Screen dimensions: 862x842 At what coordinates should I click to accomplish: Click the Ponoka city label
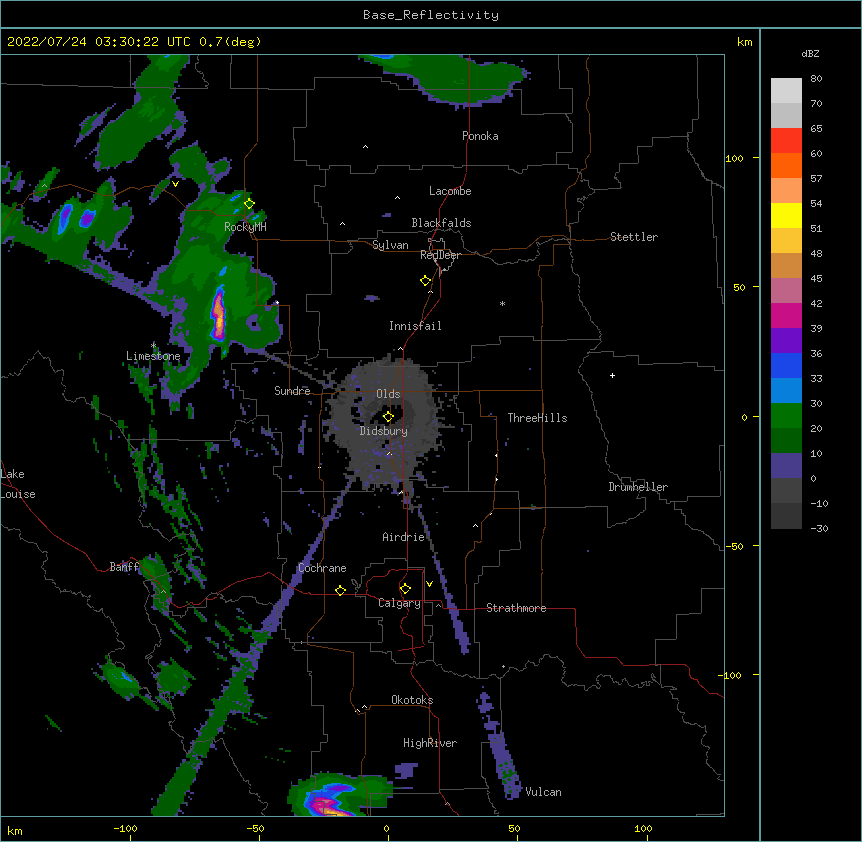click(480, 136)
